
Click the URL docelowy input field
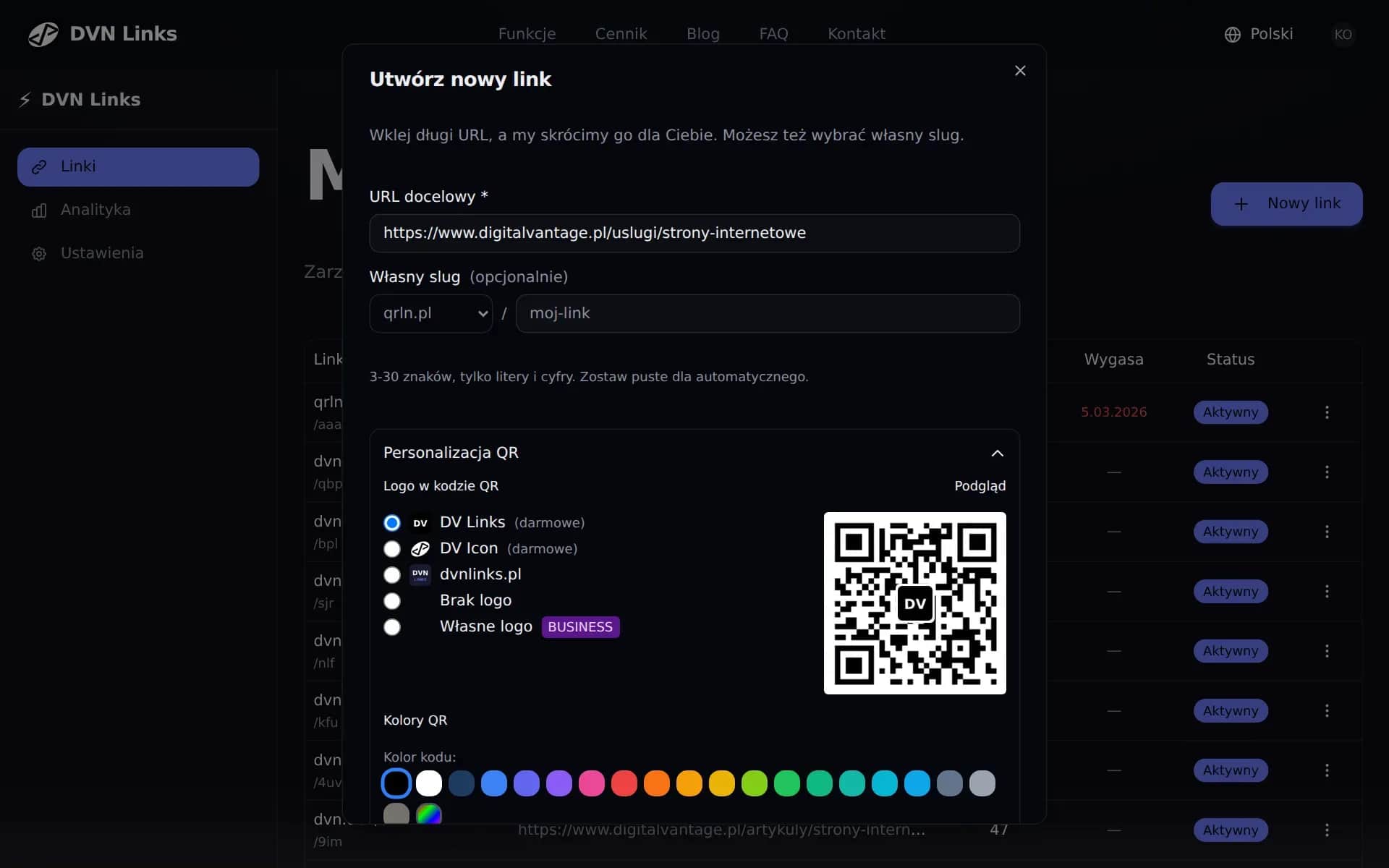coord(694,233)
